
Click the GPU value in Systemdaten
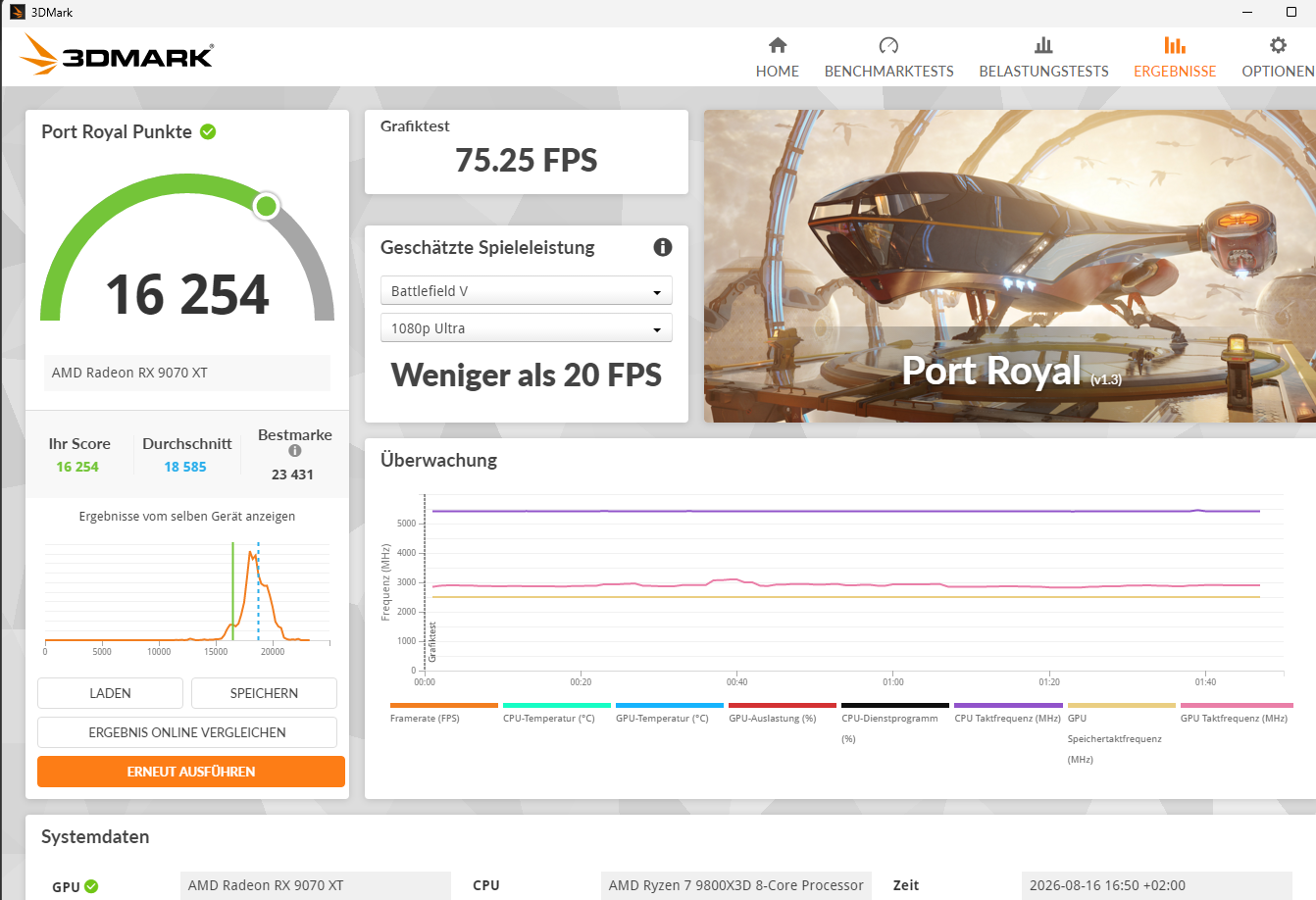(316, 885)
